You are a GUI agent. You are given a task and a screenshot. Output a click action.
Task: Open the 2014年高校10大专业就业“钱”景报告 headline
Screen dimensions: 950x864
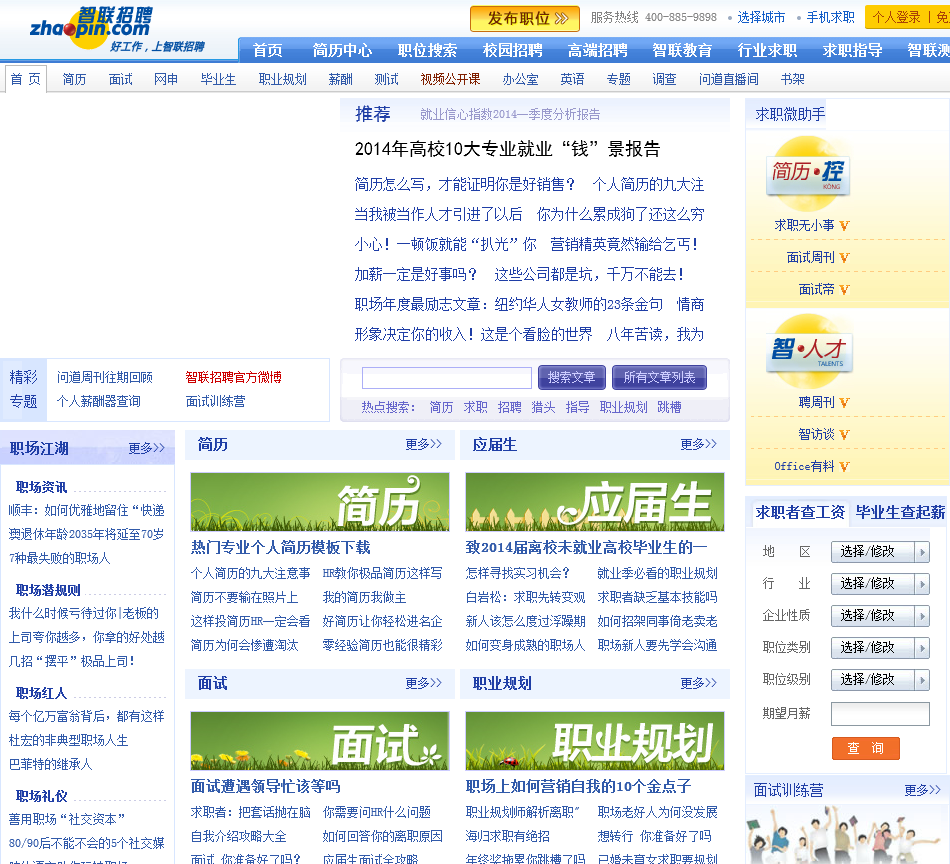[x=507, y=149]
